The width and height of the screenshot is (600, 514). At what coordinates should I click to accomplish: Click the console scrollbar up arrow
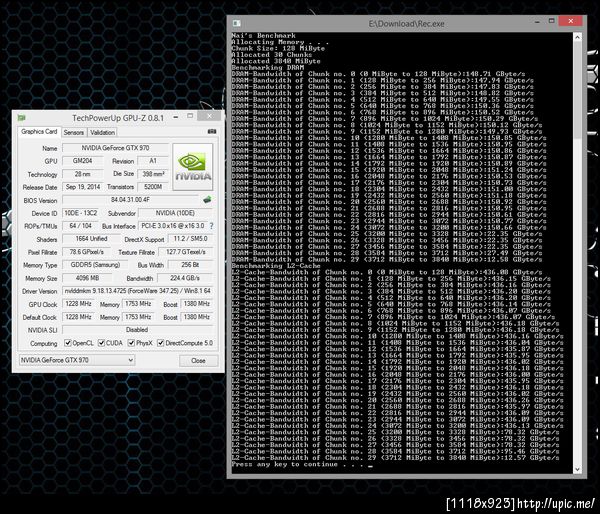[x=577, y=37]
